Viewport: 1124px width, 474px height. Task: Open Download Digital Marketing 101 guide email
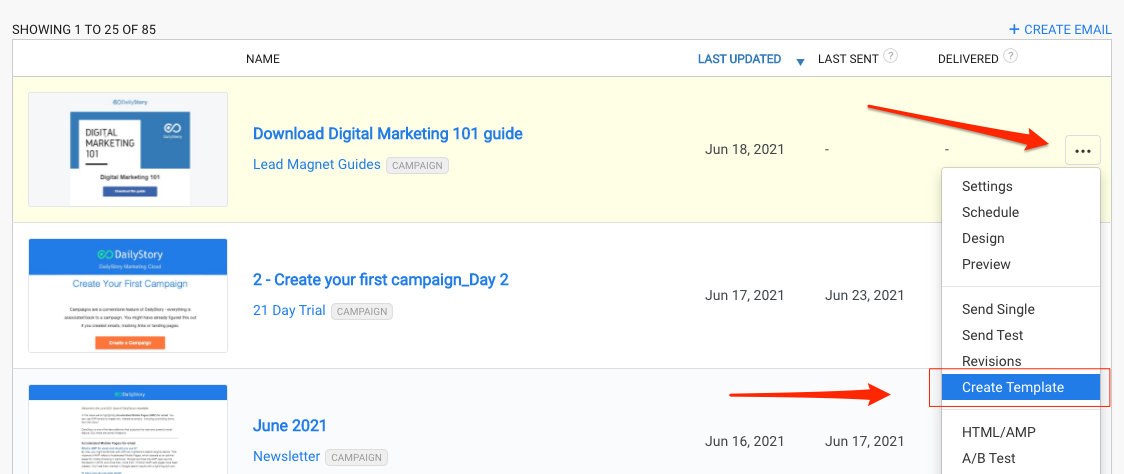click(x=388, y=134)
